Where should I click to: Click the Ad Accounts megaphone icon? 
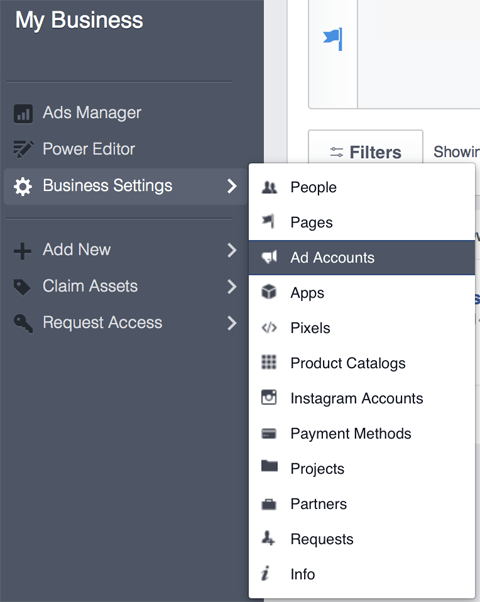[269, 257]
